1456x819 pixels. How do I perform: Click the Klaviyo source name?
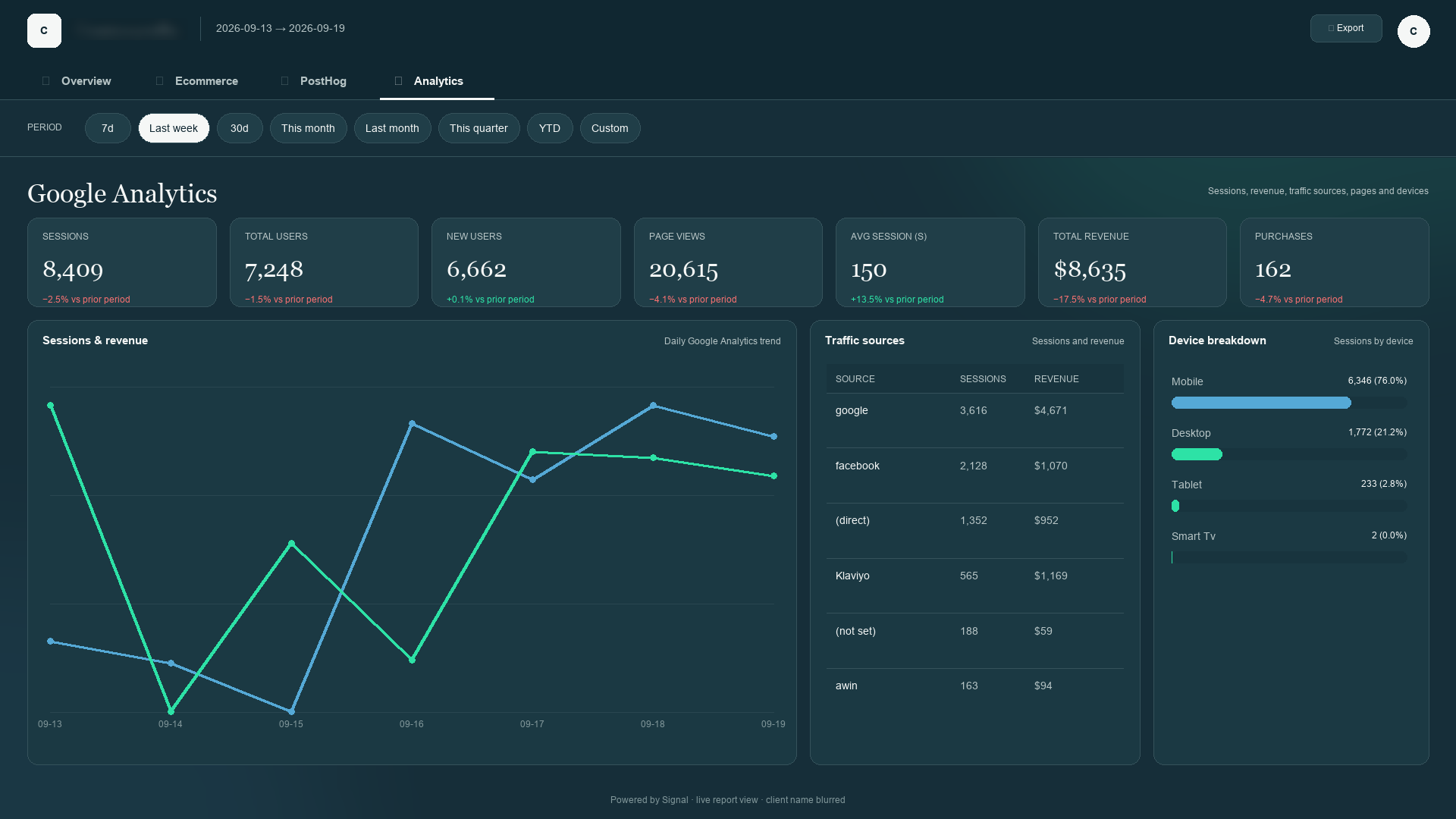click(852, 576)
